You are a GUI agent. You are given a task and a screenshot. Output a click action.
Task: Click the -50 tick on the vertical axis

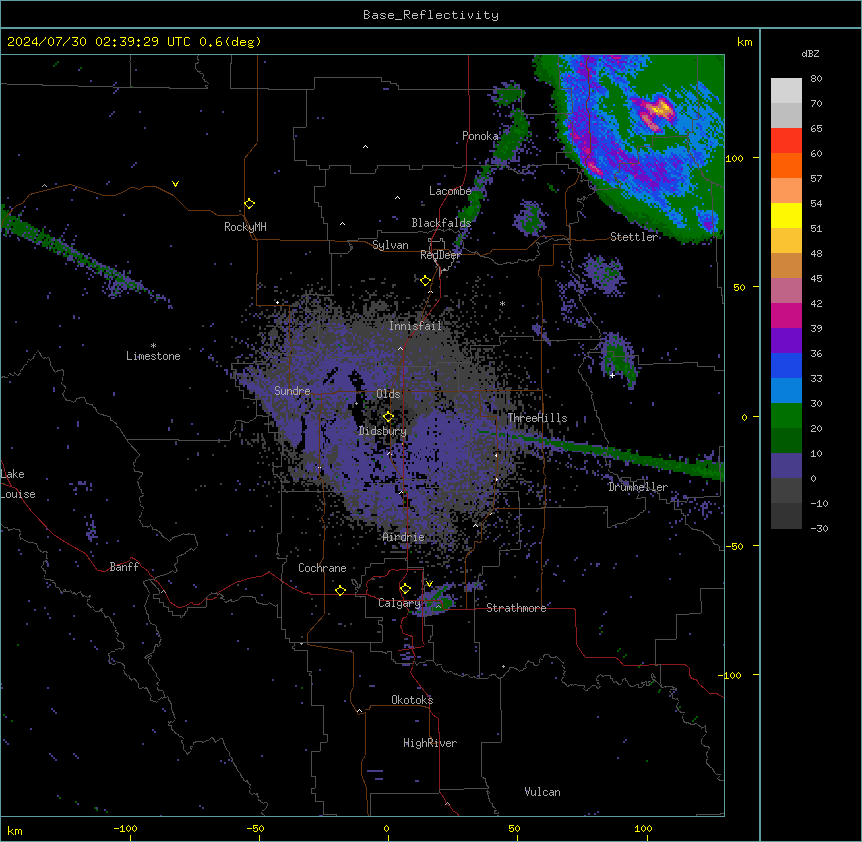click(x=734, y=546)
